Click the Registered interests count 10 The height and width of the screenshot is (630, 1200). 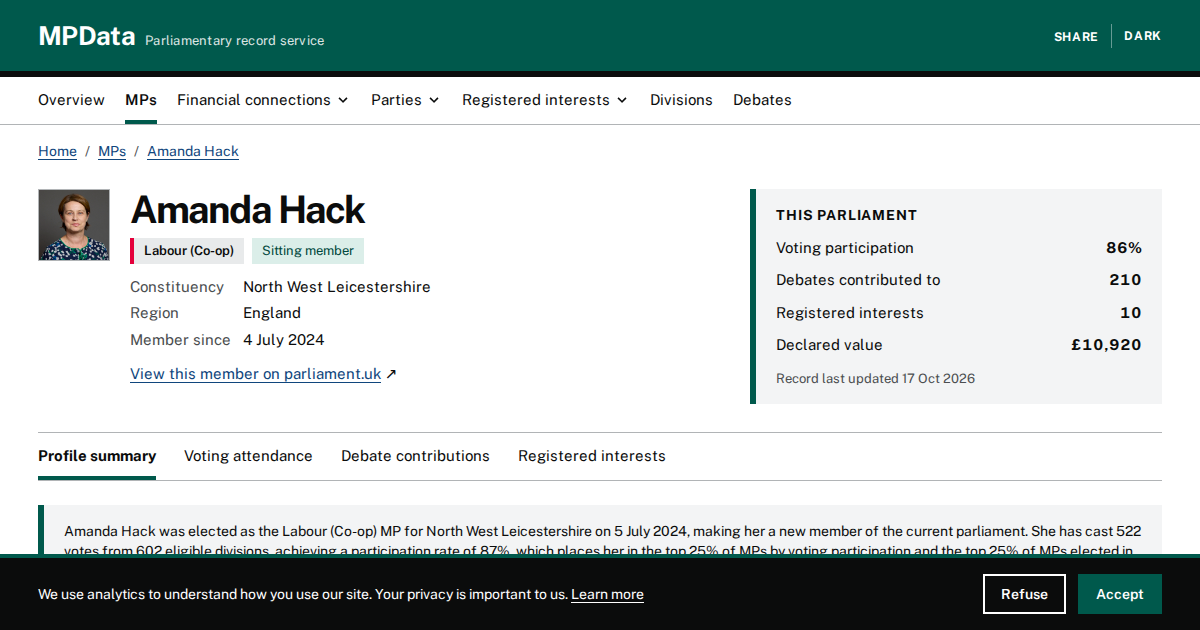[x=1130, y=313]
